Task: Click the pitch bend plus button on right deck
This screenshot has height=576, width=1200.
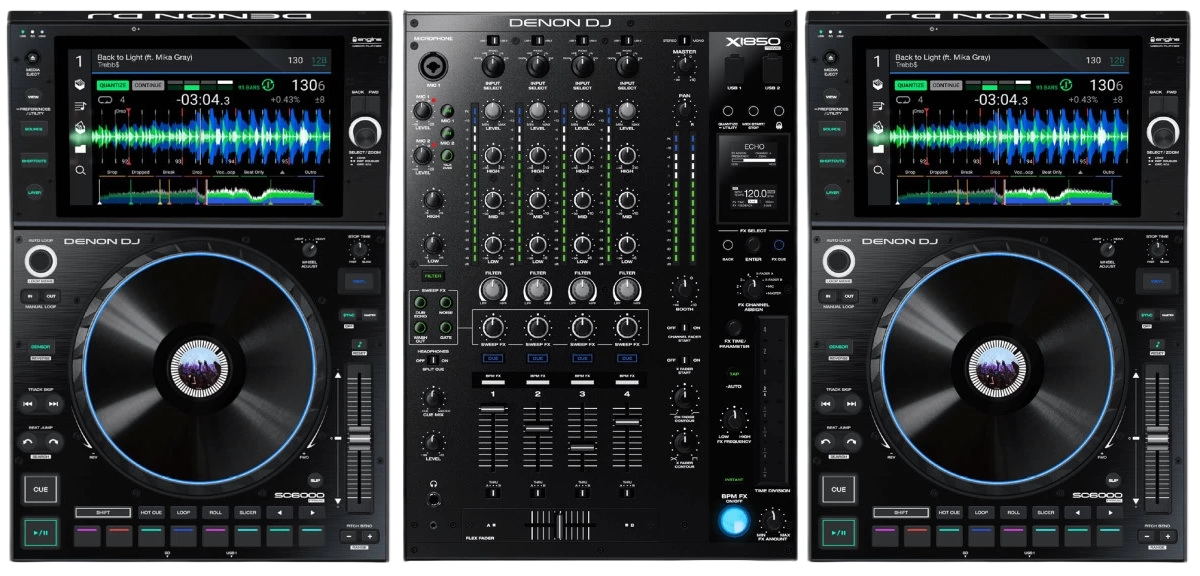Action: (1167, 537)
